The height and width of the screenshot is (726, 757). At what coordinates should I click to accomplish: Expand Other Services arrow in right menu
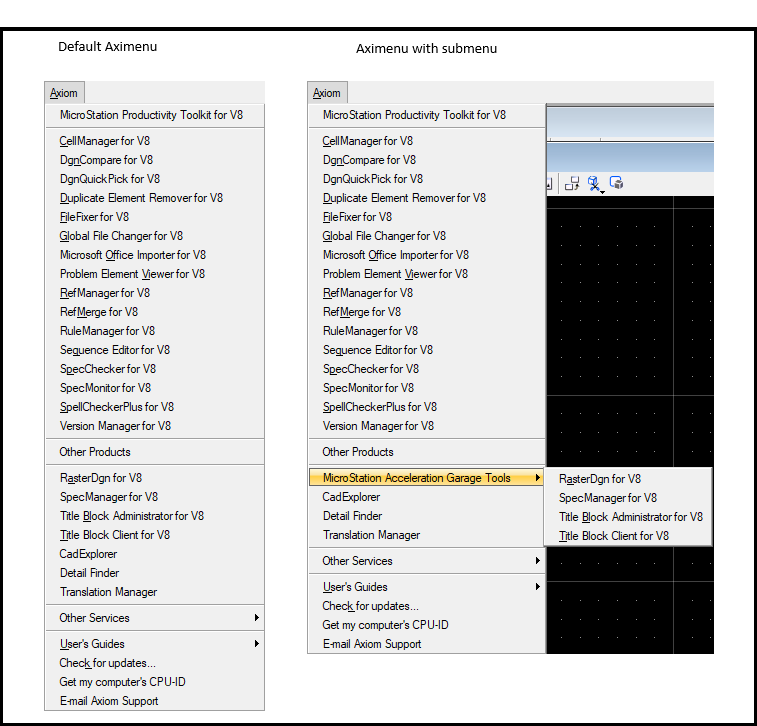click(538, 560)
